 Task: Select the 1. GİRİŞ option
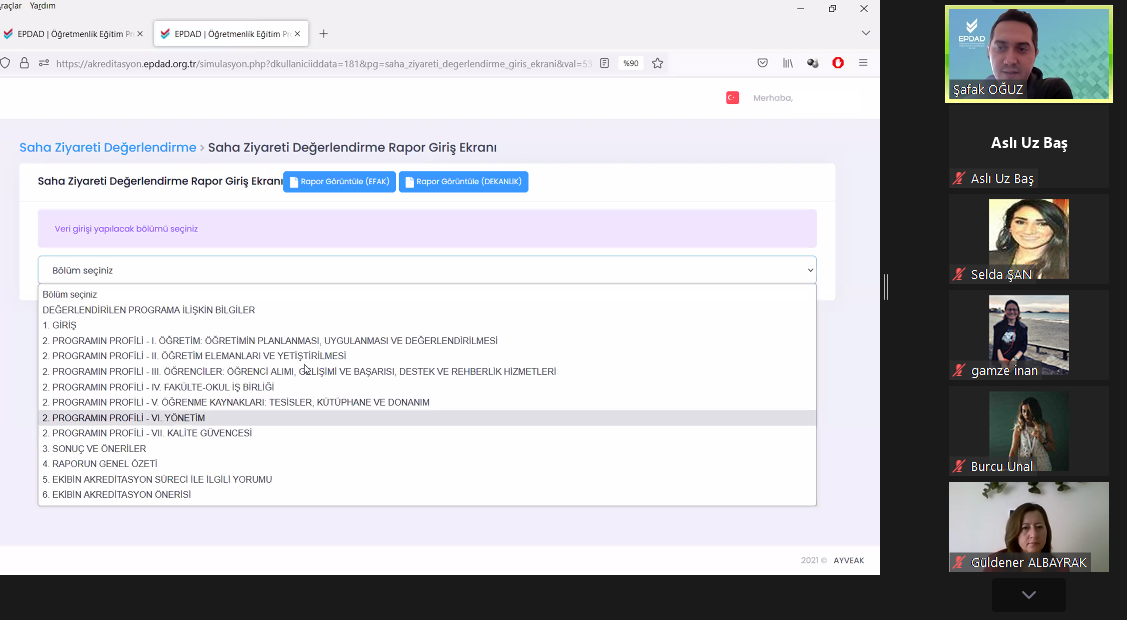tap(59, 325)
